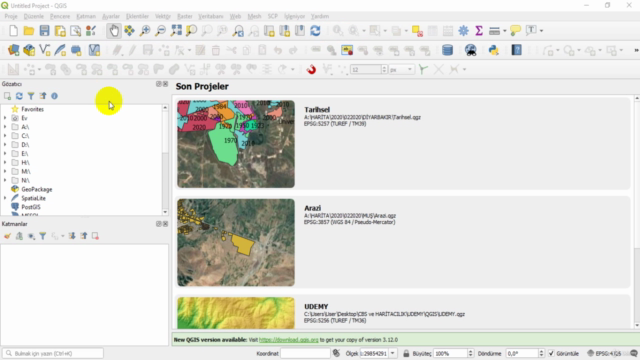Open the Katman menu
Image resolution: width=640 pixels, height=360 pixels.
pyautogui.click(x=86, y=16)
